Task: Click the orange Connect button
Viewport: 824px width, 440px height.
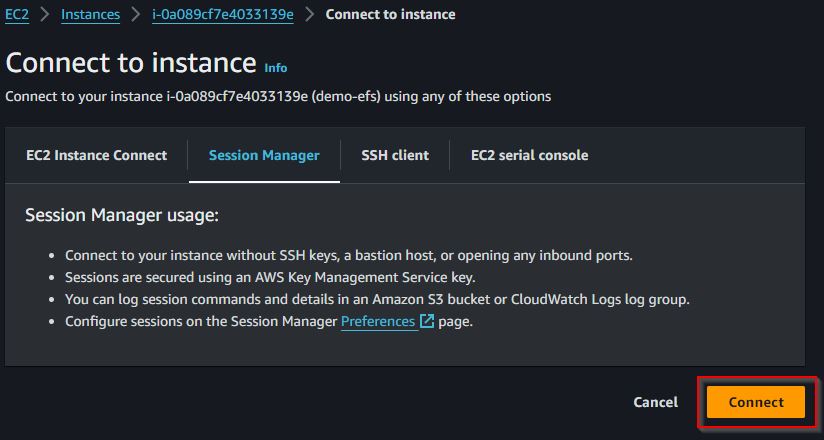Action: [756, 402]
